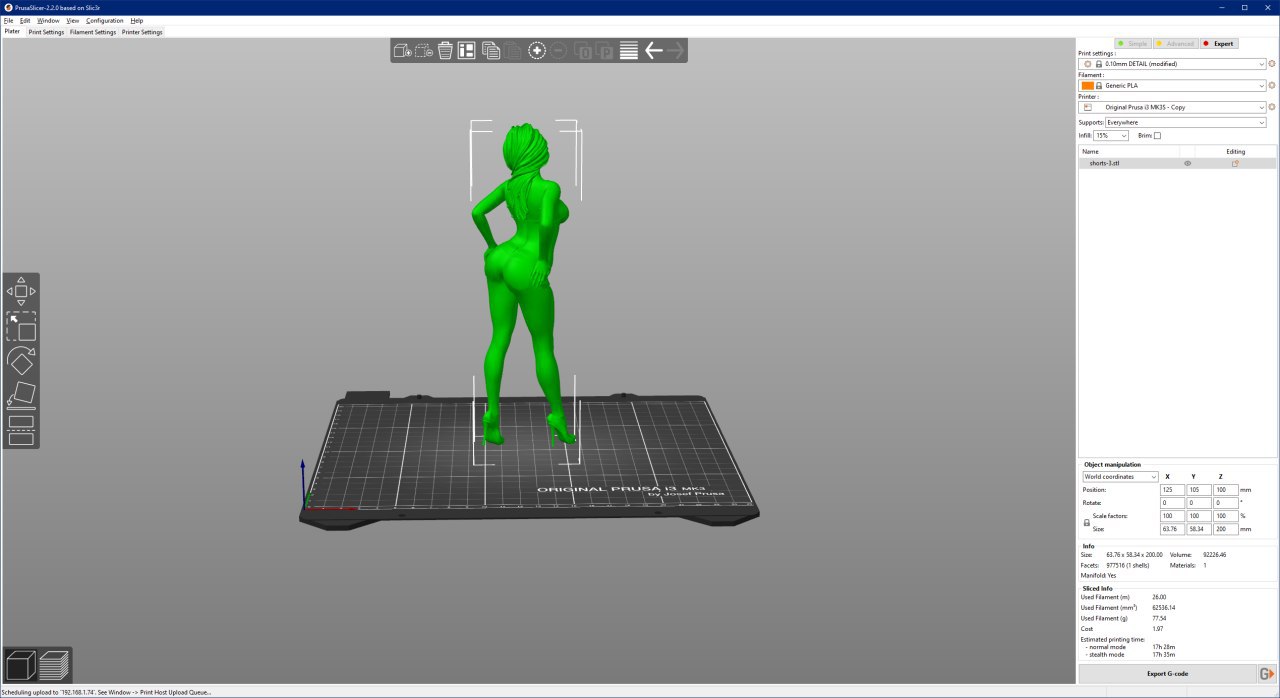Switch to 3D editor view cube icon

[x=21, y=665]
